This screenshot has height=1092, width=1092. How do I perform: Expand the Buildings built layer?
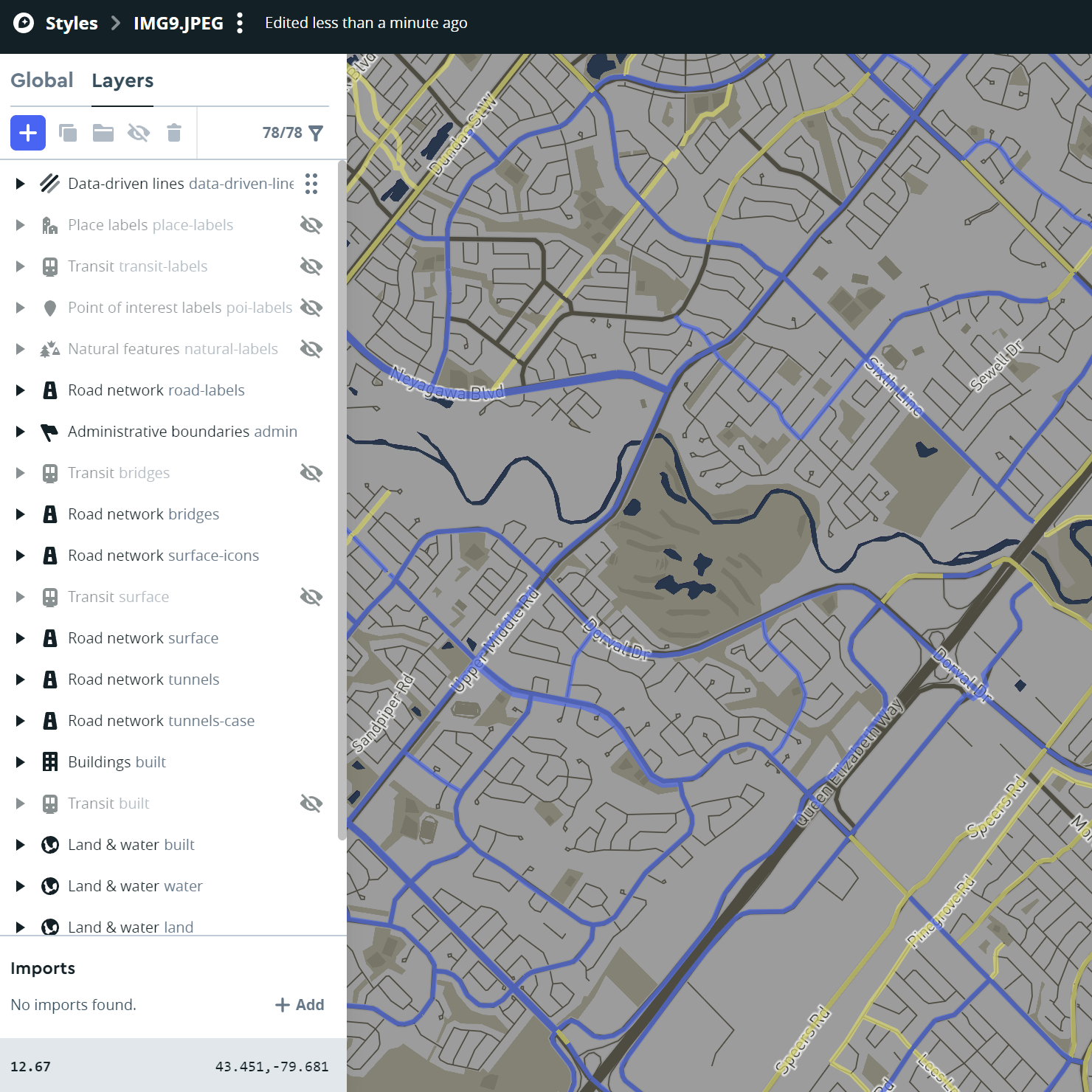20,762
